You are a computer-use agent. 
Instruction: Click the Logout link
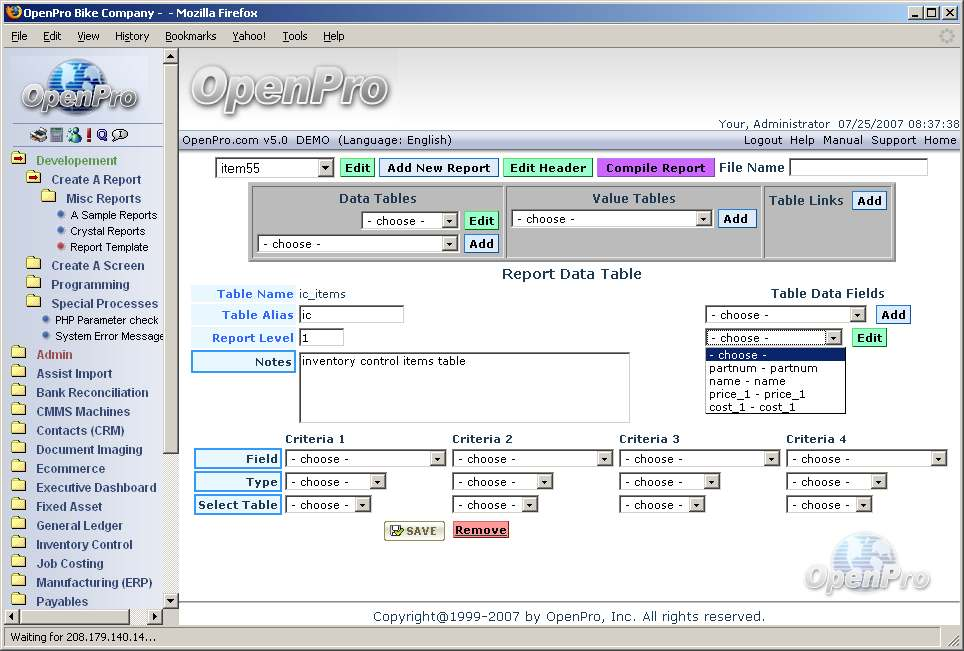coord(762,140)
